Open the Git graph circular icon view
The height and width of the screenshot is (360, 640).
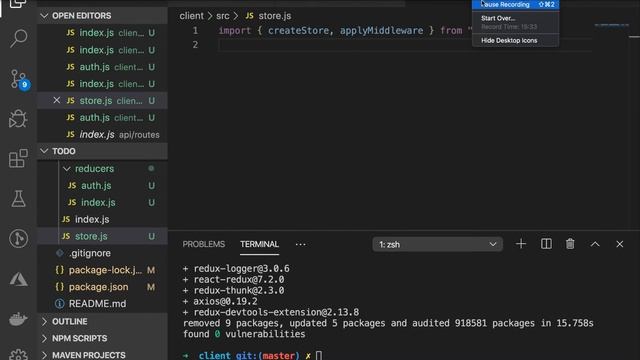[x=18, y=238]
